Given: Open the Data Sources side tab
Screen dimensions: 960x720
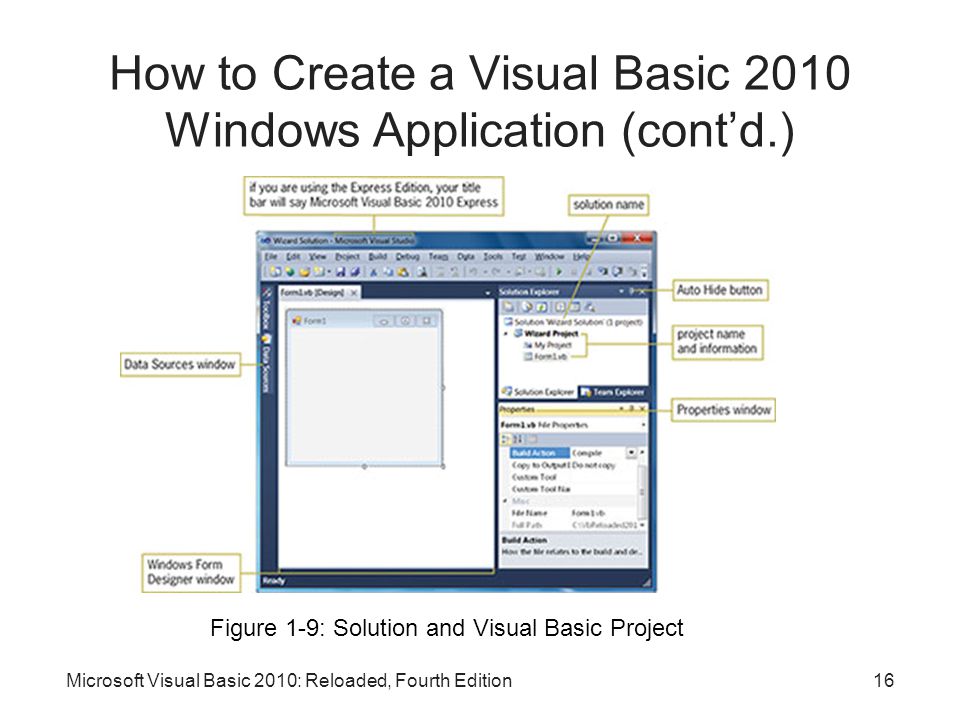Looking at the screenshot, I should pyautogui.click(x=266, y=365).
